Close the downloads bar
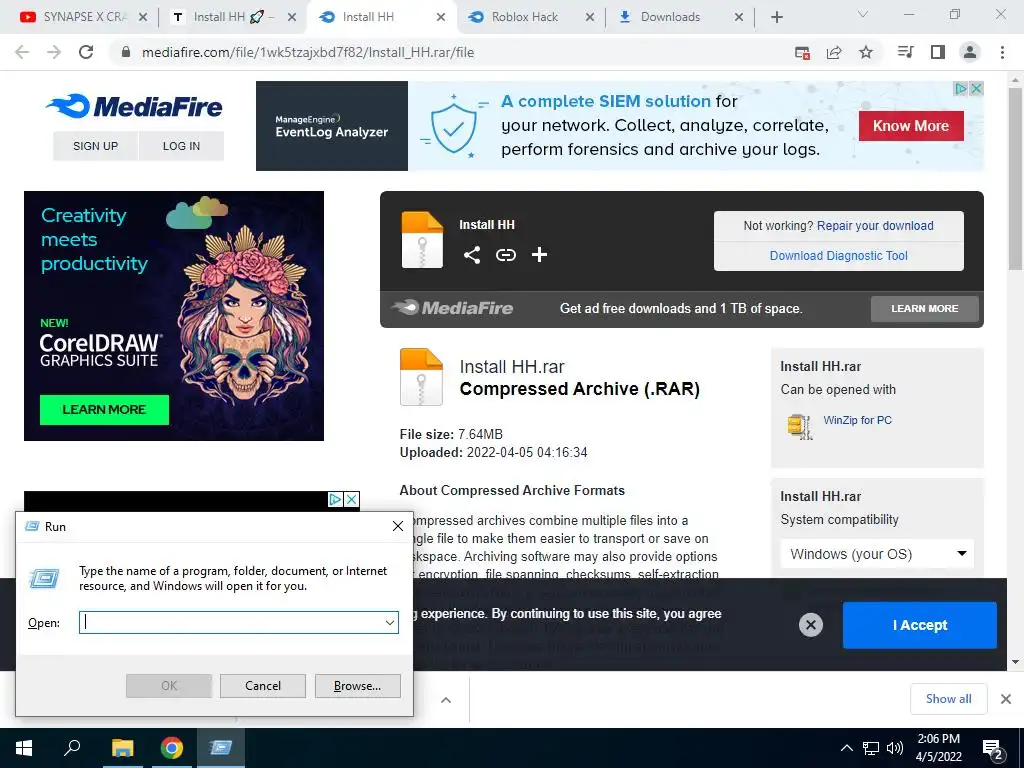1024x768 pixels. 1006,699
